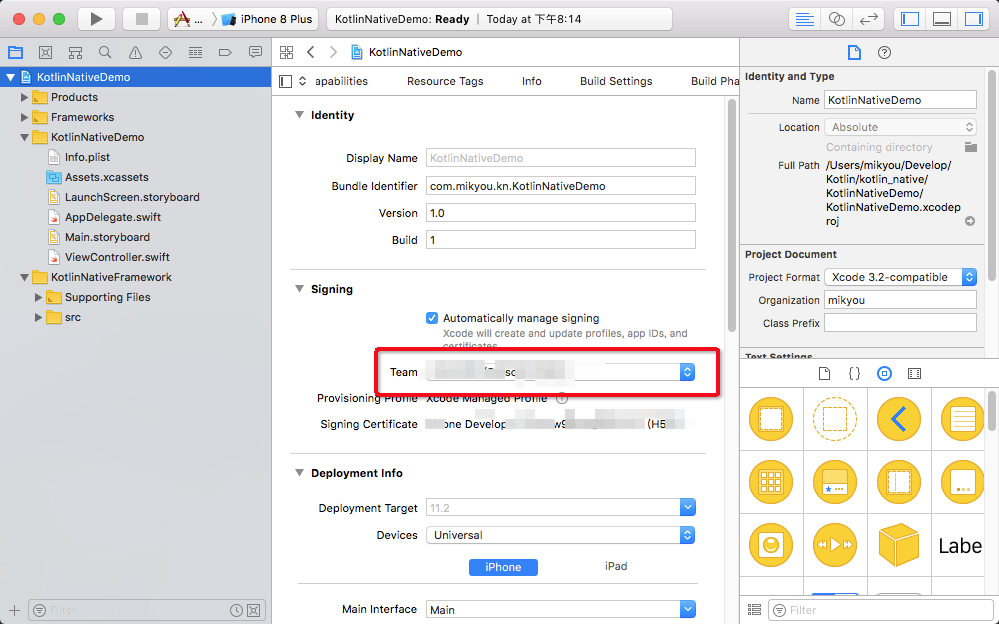Viewport: 999px width, 624px height.
Task: Open the Find navigator
Action: (x=105, y=52)
